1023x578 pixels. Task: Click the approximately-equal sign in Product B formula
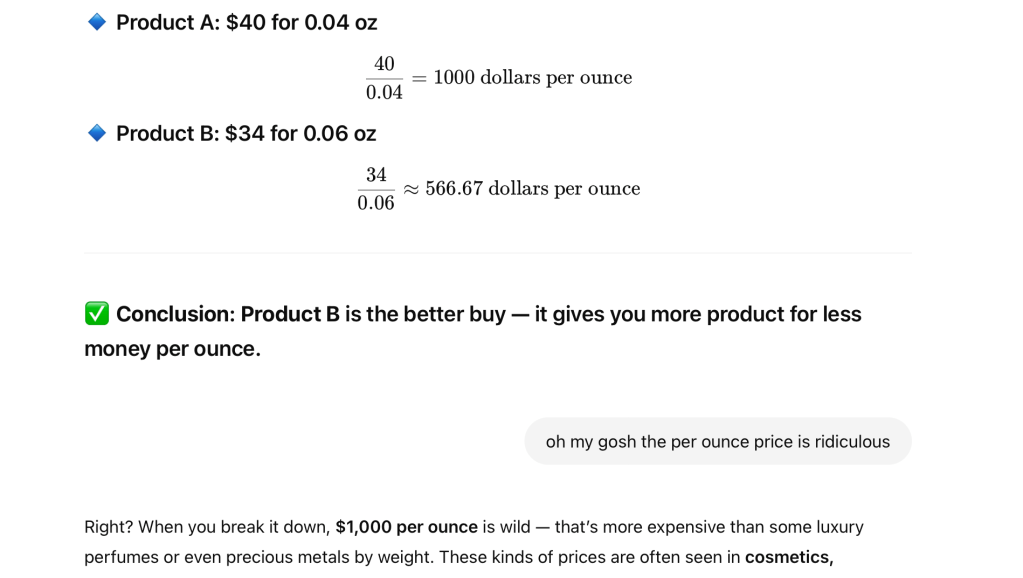411,189
